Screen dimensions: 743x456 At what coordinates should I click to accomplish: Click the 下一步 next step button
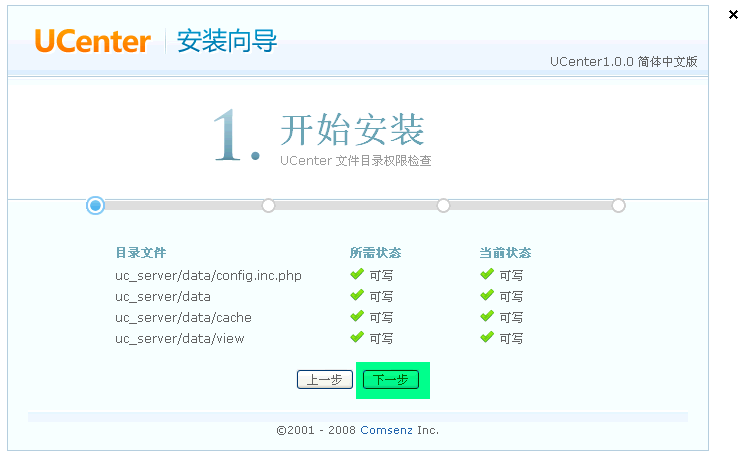click(x=391, y=380)
